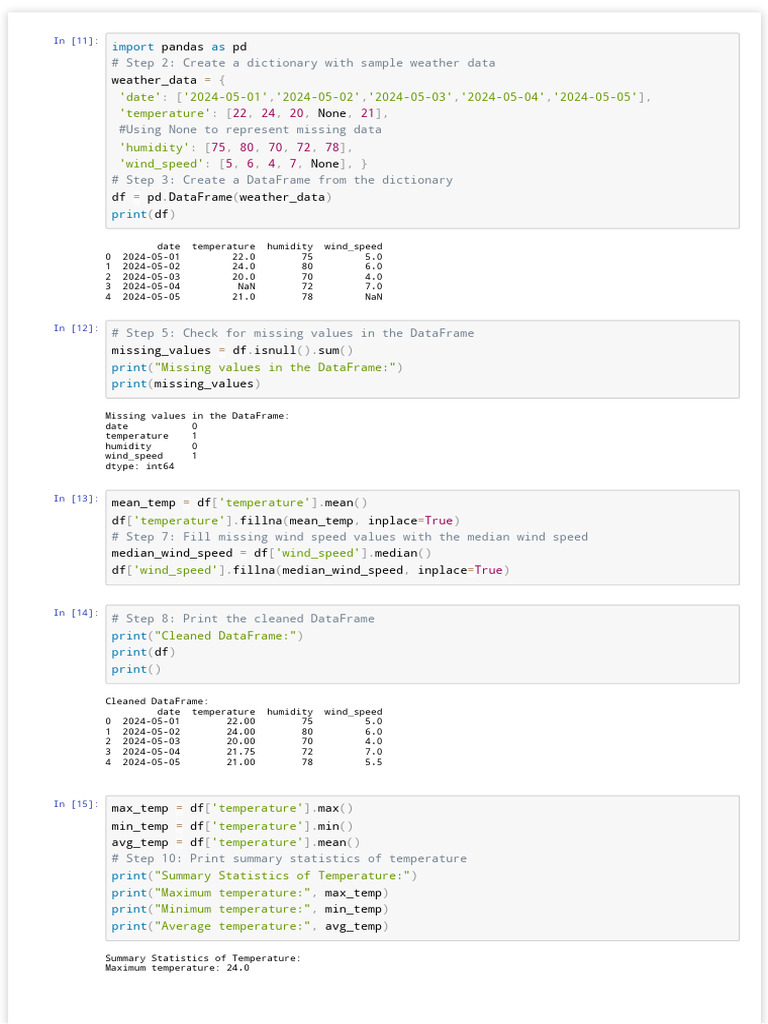Click the "Maximum temperature: 24.0" output text

pyautogui.click(x=177, y=968)
